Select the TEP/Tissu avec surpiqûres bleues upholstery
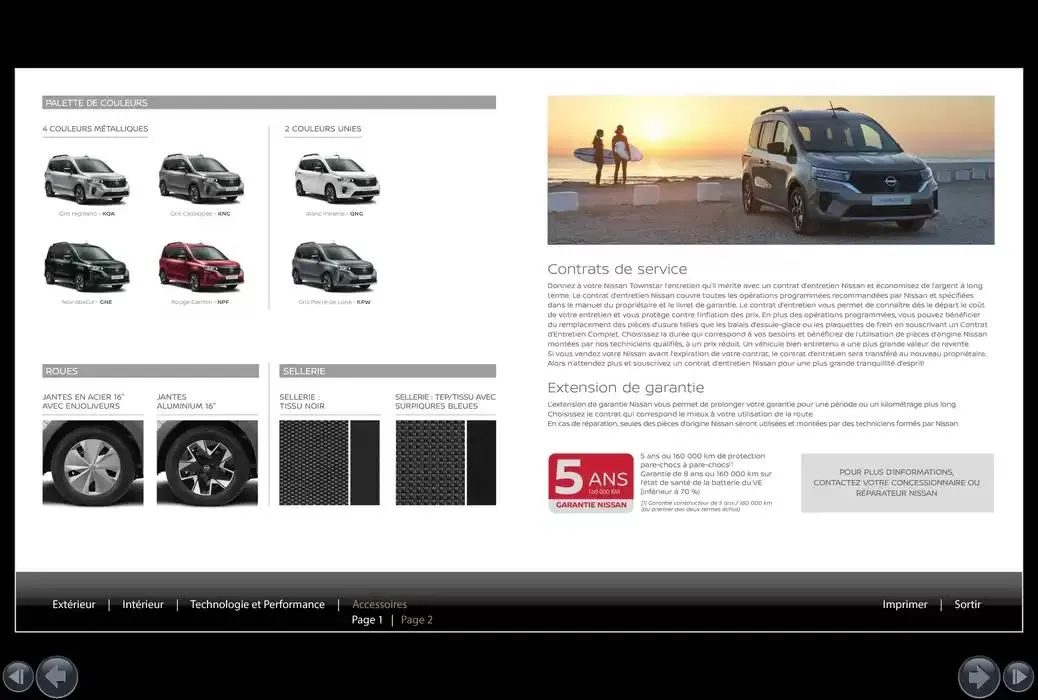The height and width of the screenshot is (700, 1038). tap(445, 462)
